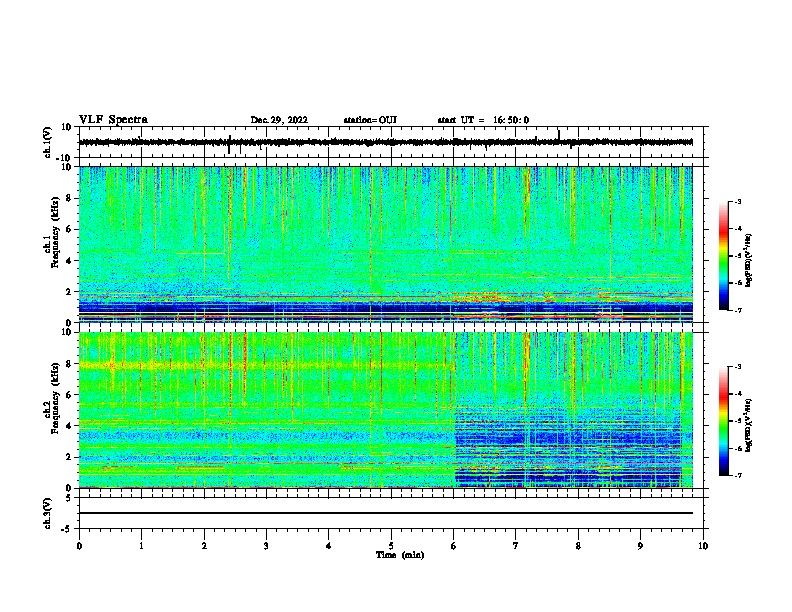792x612 pixels.
Task: Click the ch.1 spectrogram color bar
Action: pos(723,256)
